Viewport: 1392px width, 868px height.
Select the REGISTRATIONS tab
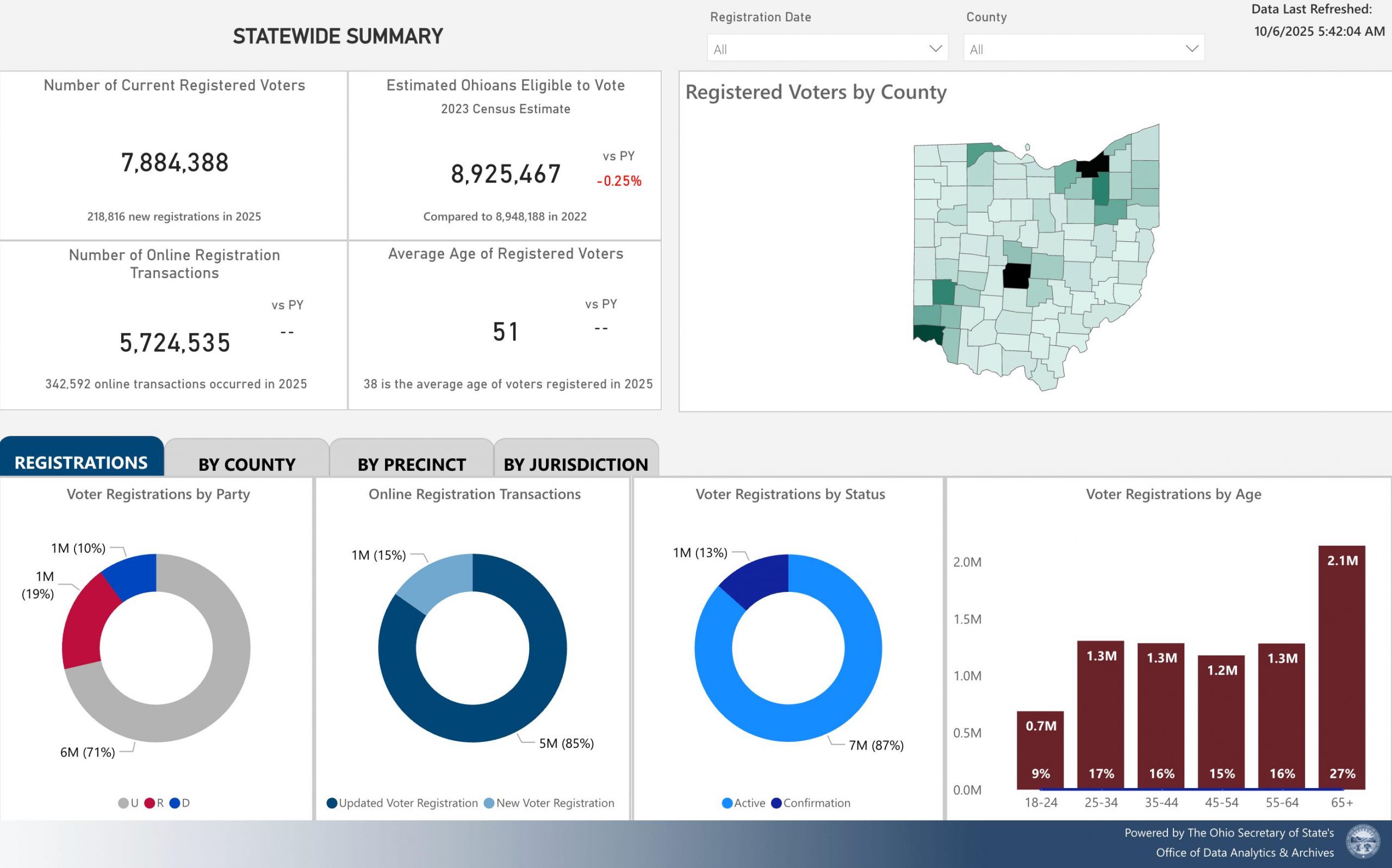point(82,462)
